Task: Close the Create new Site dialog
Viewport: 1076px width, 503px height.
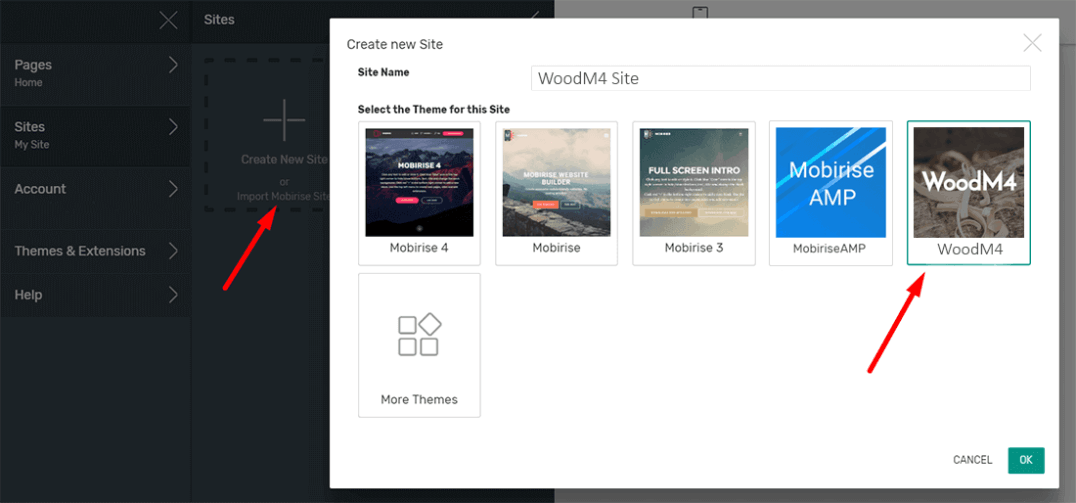Action: (1032, 43)
